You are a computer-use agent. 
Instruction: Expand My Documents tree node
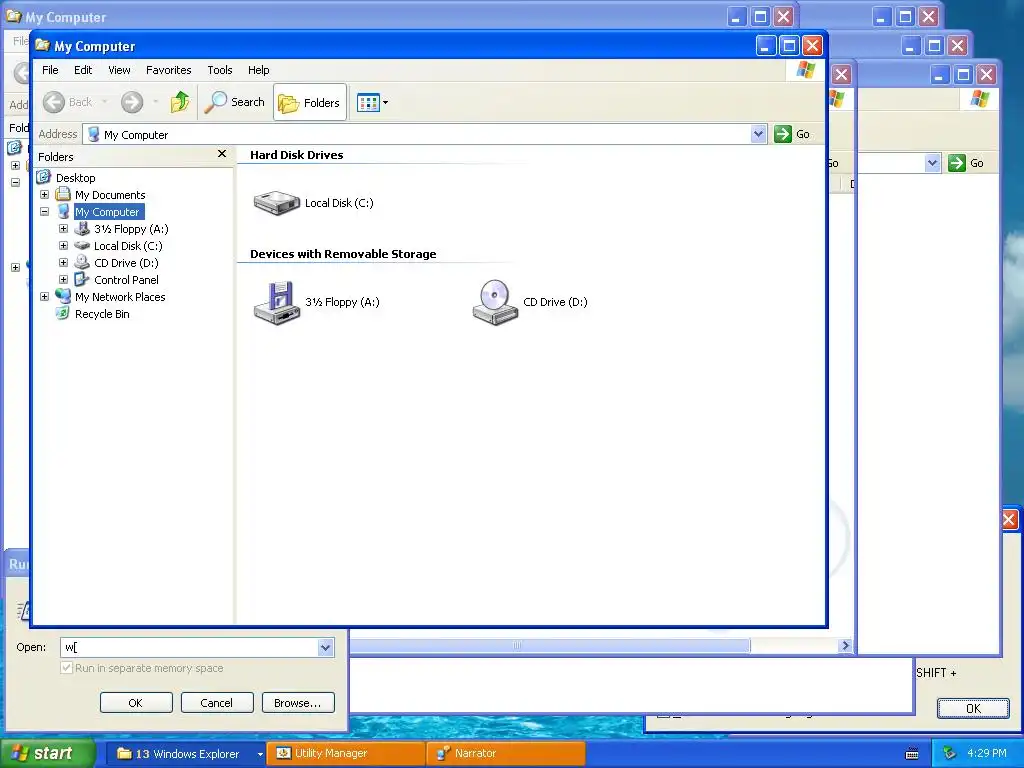tap(44, 195)
